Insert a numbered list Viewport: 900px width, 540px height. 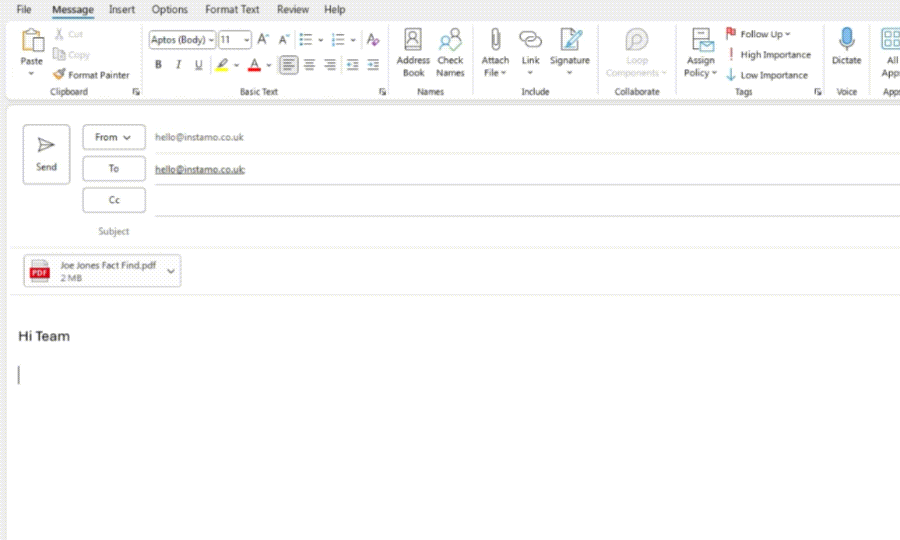[338, 40]
